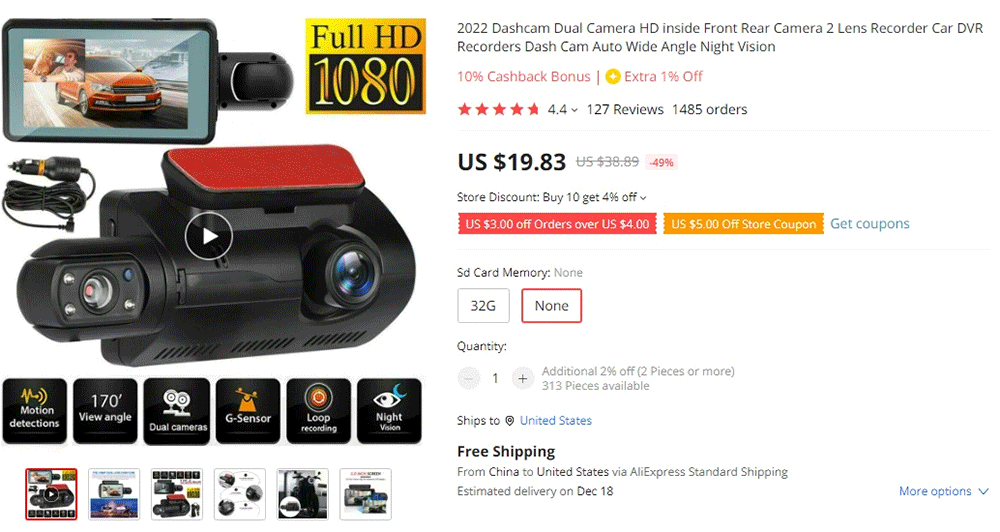
Task: Click the Night Vision feature icon
Action: click(x=389, y=411)
